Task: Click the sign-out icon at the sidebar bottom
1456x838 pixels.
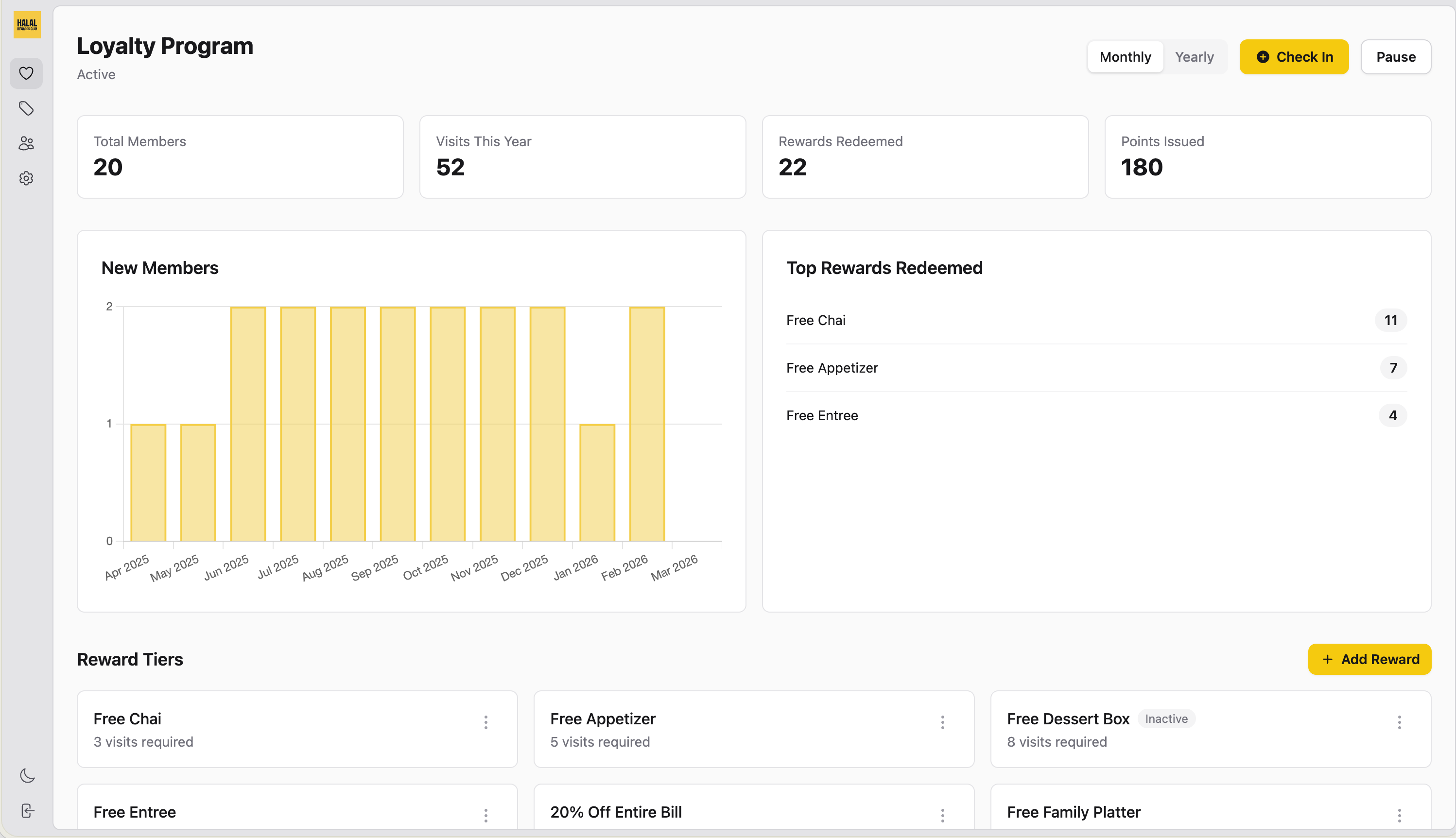Action: 26,811
